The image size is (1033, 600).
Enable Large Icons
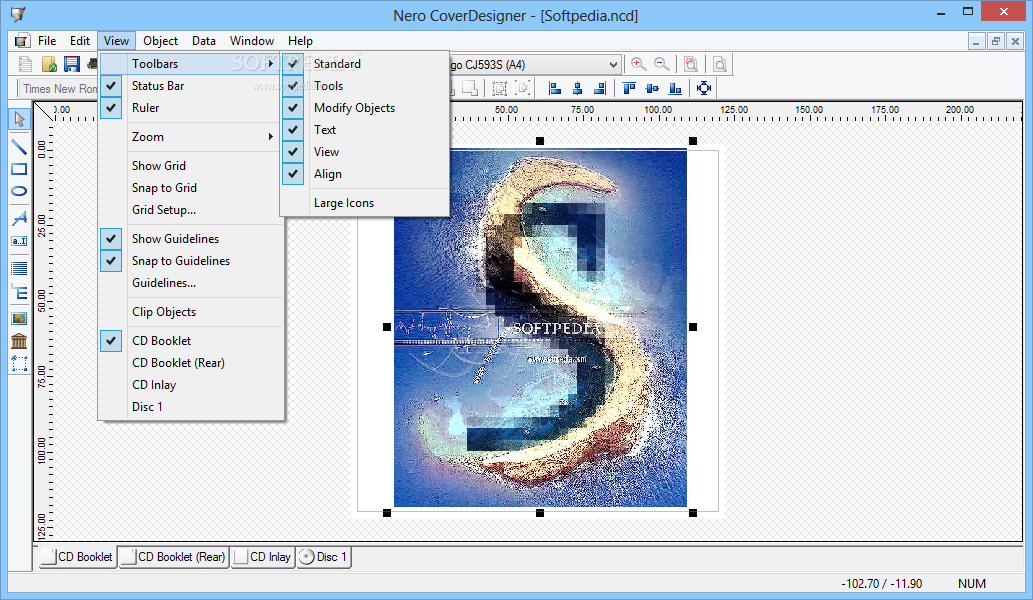[x=365, y=203]
